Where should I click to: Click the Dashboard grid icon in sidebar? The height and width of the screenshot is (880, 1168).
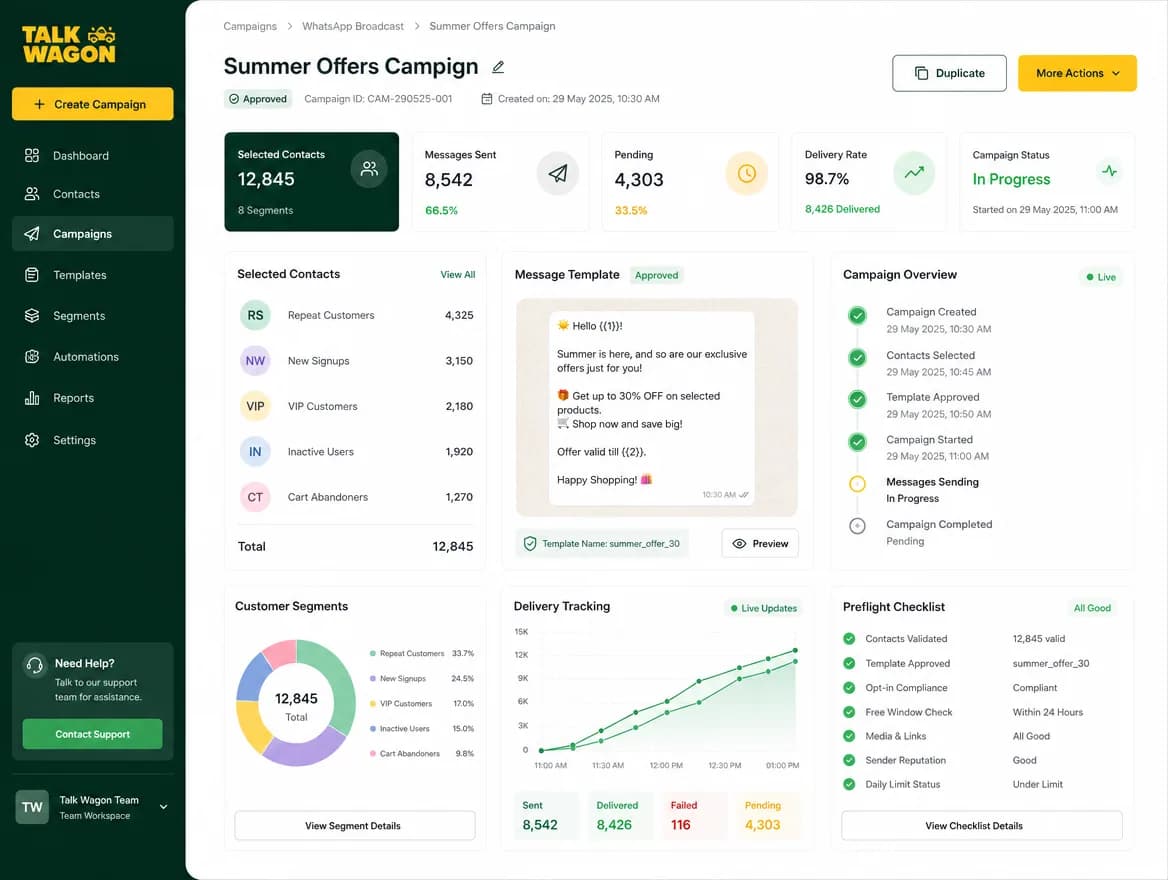pos(31,156)
